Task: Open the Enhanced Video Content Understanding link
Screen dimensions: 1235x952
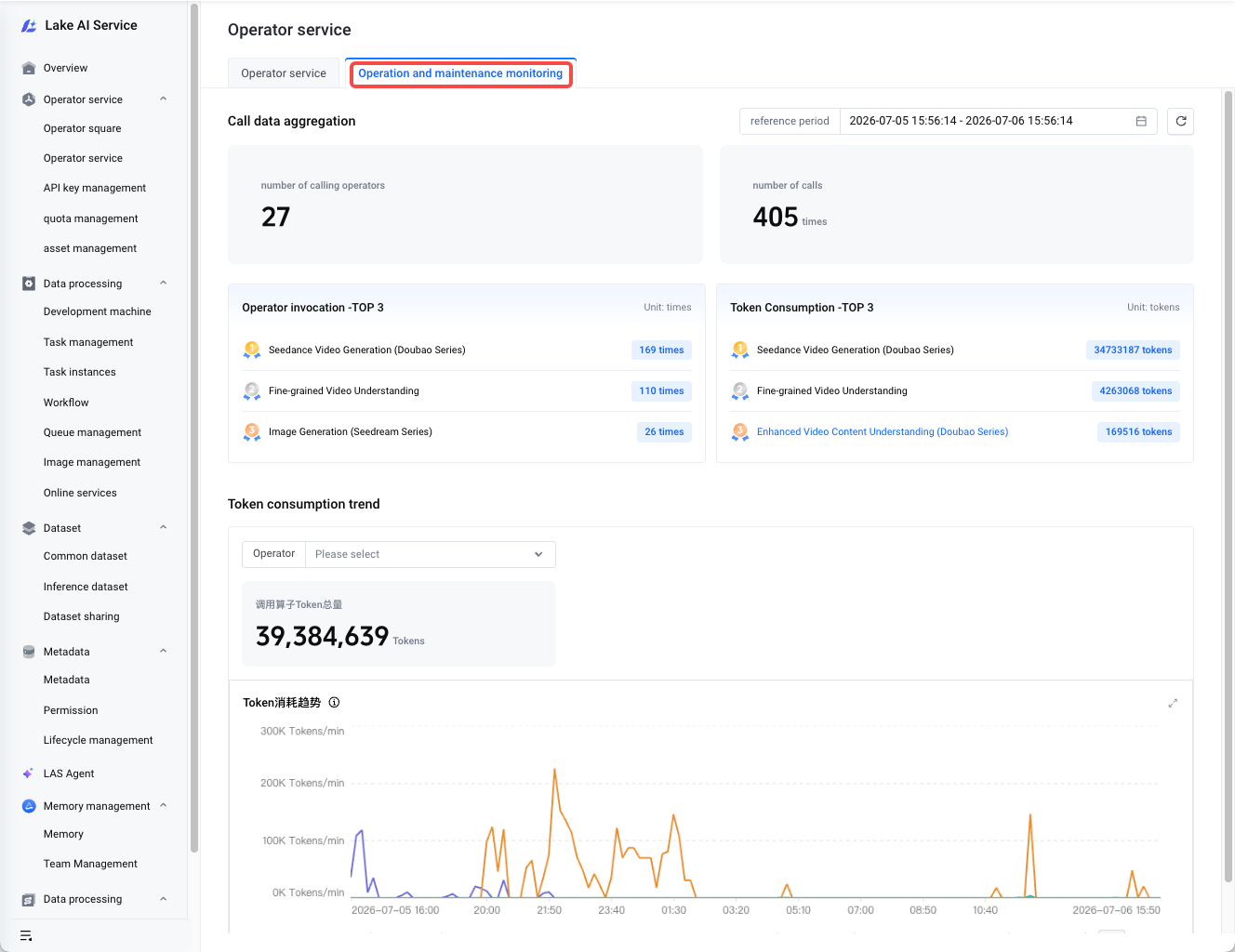Action: 883,431
